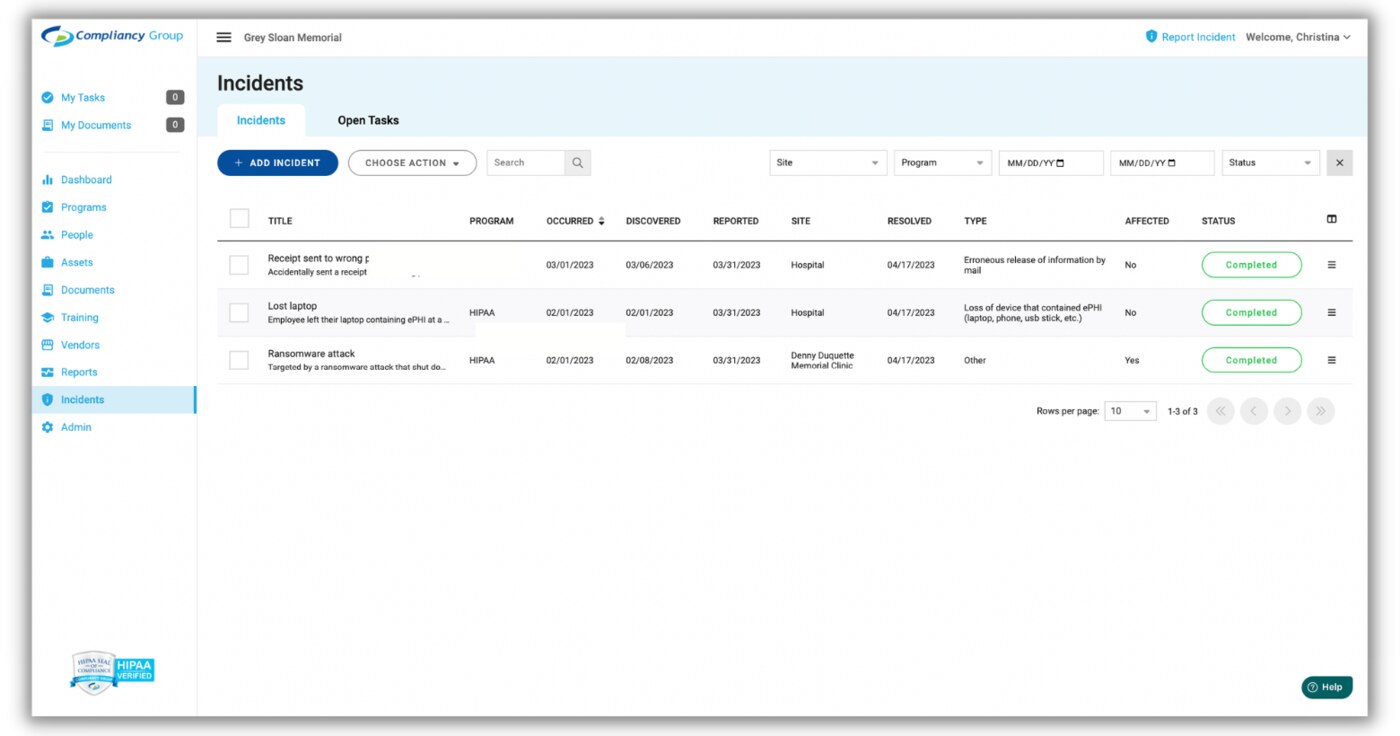The height and width of the screenshot is (736, 1400).
Task: Click the Dashboard bar chart icon
Action: (47, 180)
